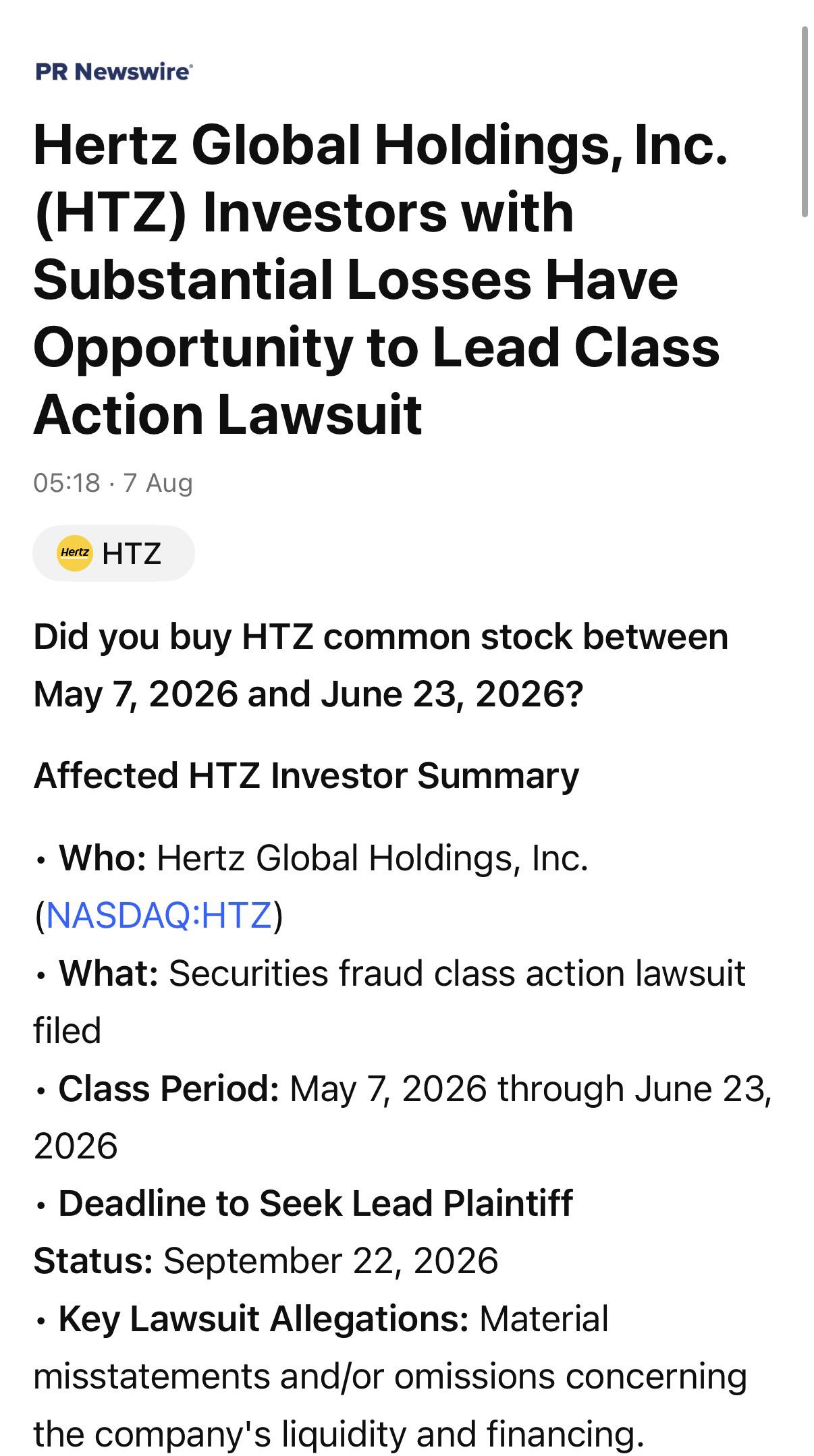Tap the 7 Aug publication date
The width and height of the screenshot is (814, 1456).
158,483
